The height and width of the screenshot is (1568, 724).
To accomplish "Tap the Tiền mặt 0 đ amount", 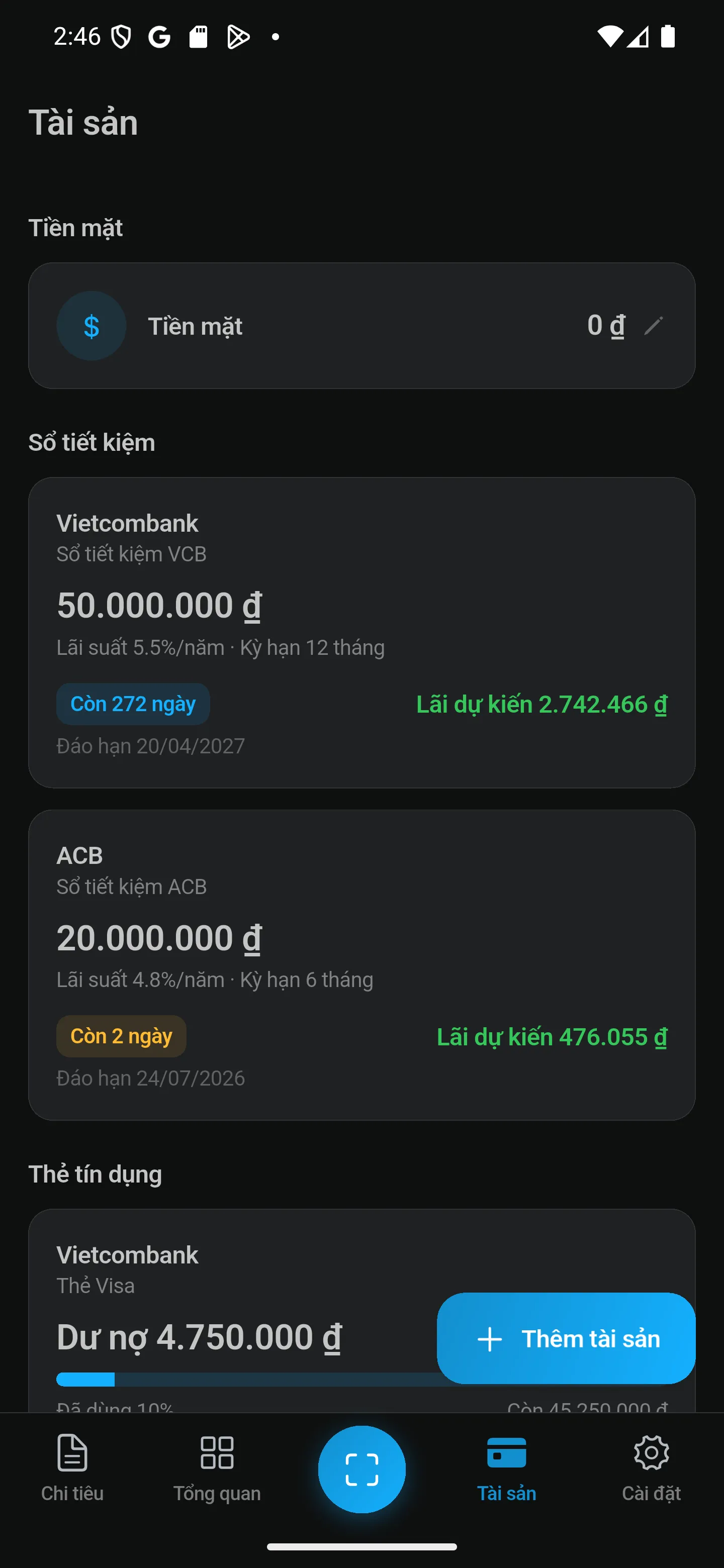I will click(606, 326).
